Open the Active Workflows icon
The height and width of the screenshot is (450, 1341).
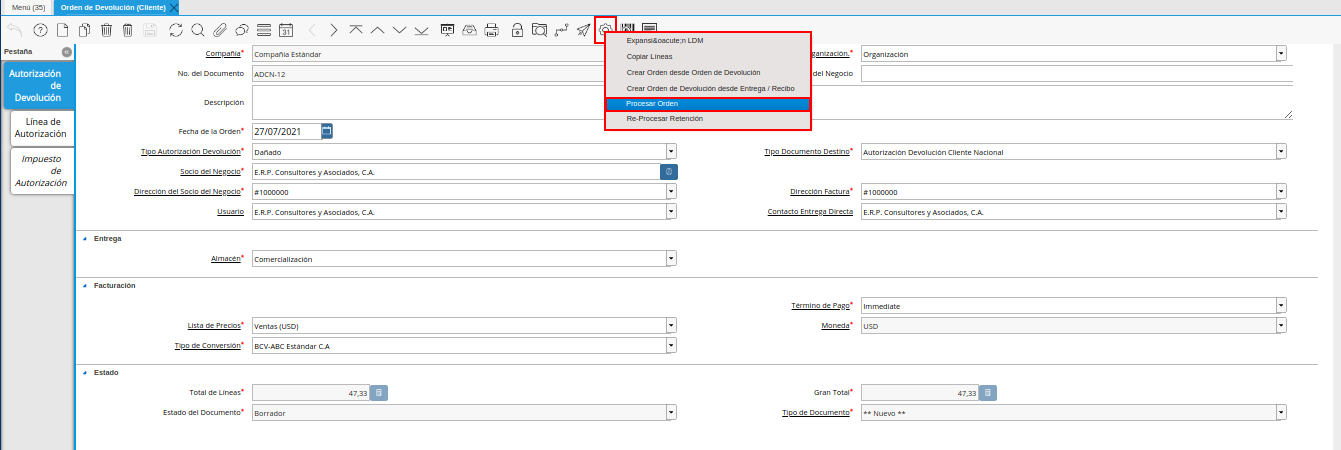pyautogui.click(x=561, y=30)
